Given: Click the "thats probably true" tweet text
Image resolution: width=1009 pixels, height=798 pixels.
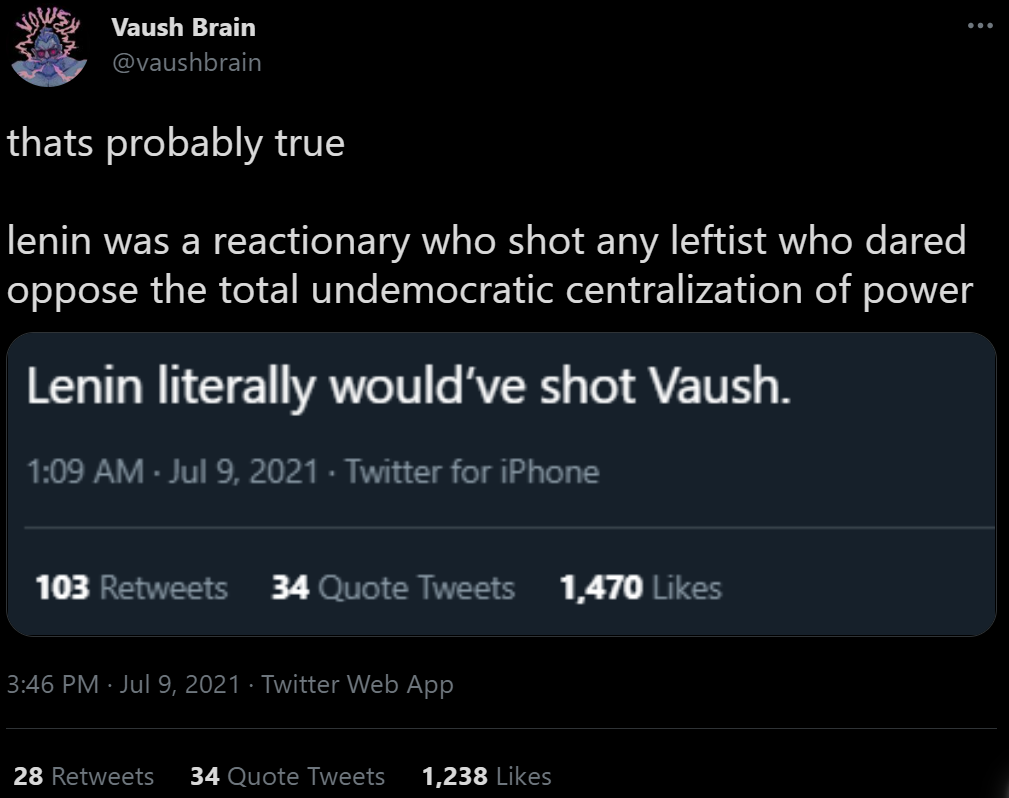Looking at the screenshot, I should coord(176,144).
